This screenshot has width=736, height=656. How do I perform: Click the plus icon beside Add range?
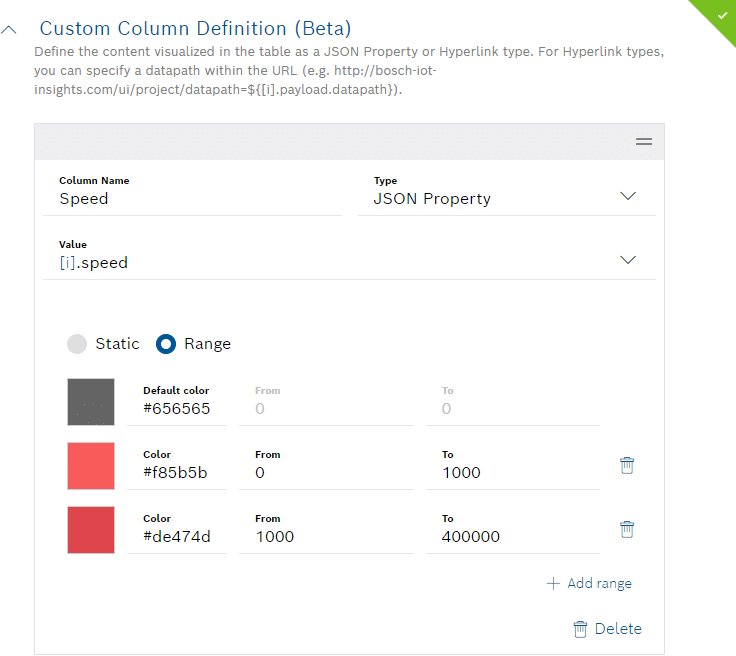click(553, 583)
